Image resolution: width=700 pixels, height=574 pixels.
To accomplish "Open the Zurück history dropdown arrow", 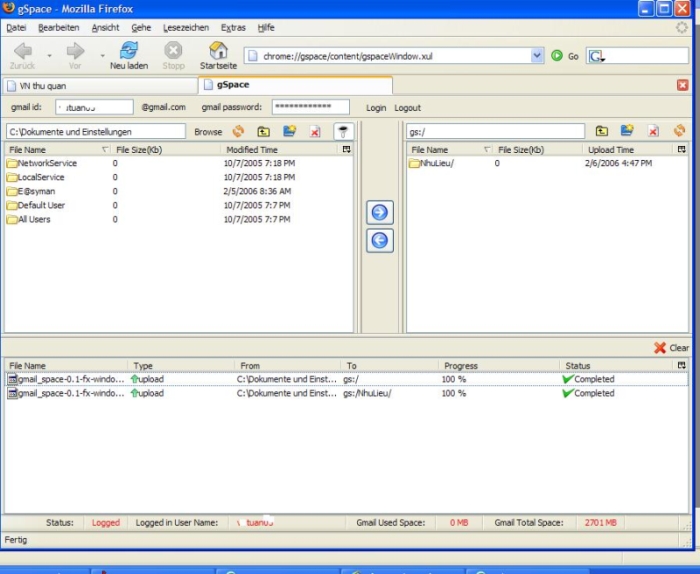I will (x=49, y=56).
